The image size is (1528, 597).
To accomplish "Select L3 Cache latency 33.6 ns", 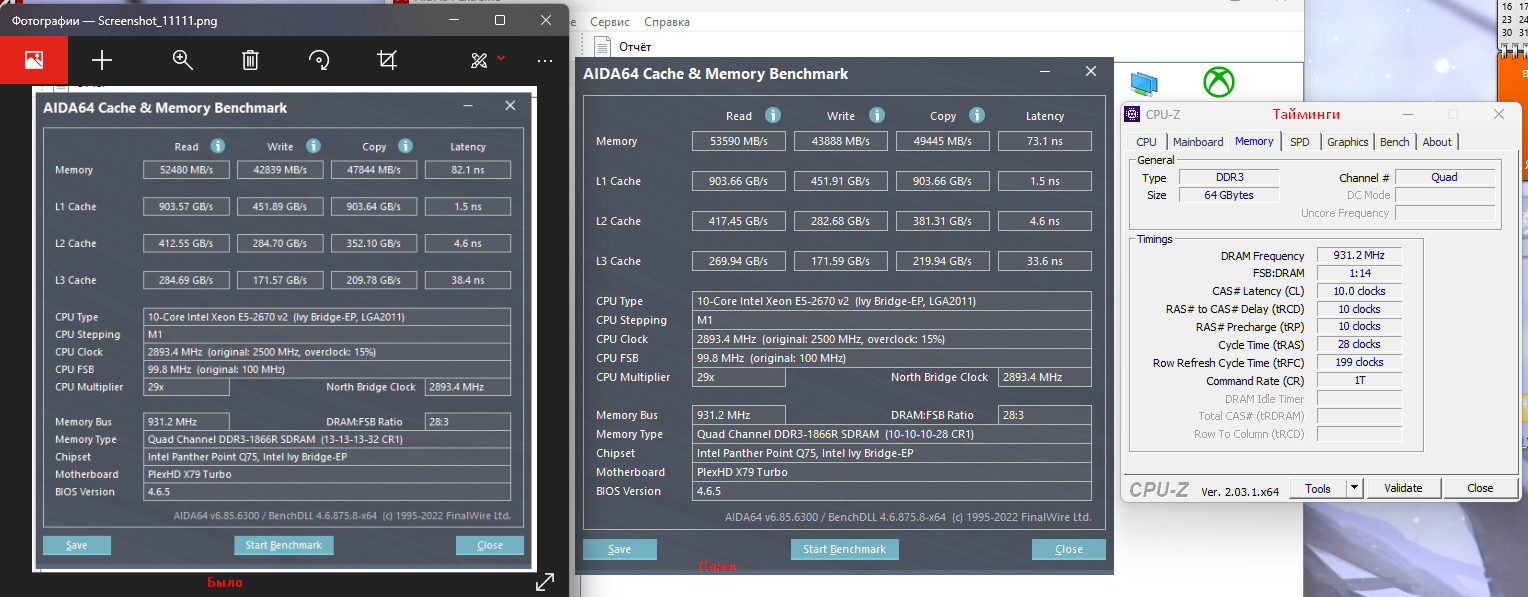I will pyautogui.click(x=1045, y=261).
